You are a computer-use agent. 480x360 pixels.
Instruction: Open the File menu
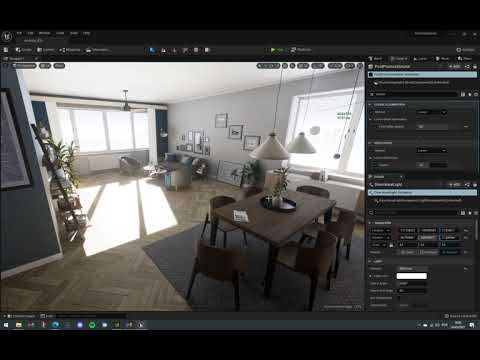[19, 33]
